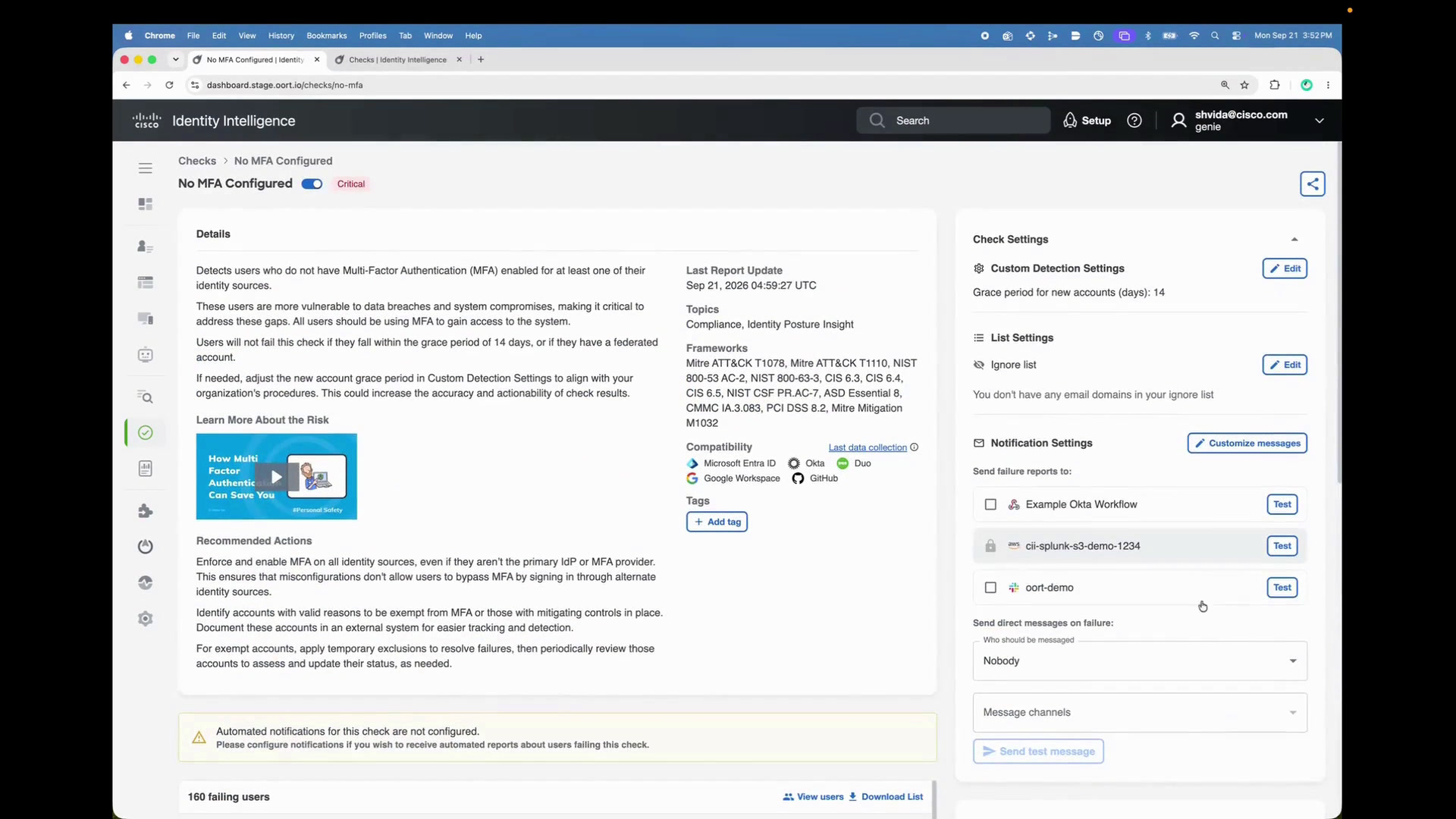The image size is (1456, 819).
Task: Check the oort-demo checkbox
Action: (x=990, y=588)
